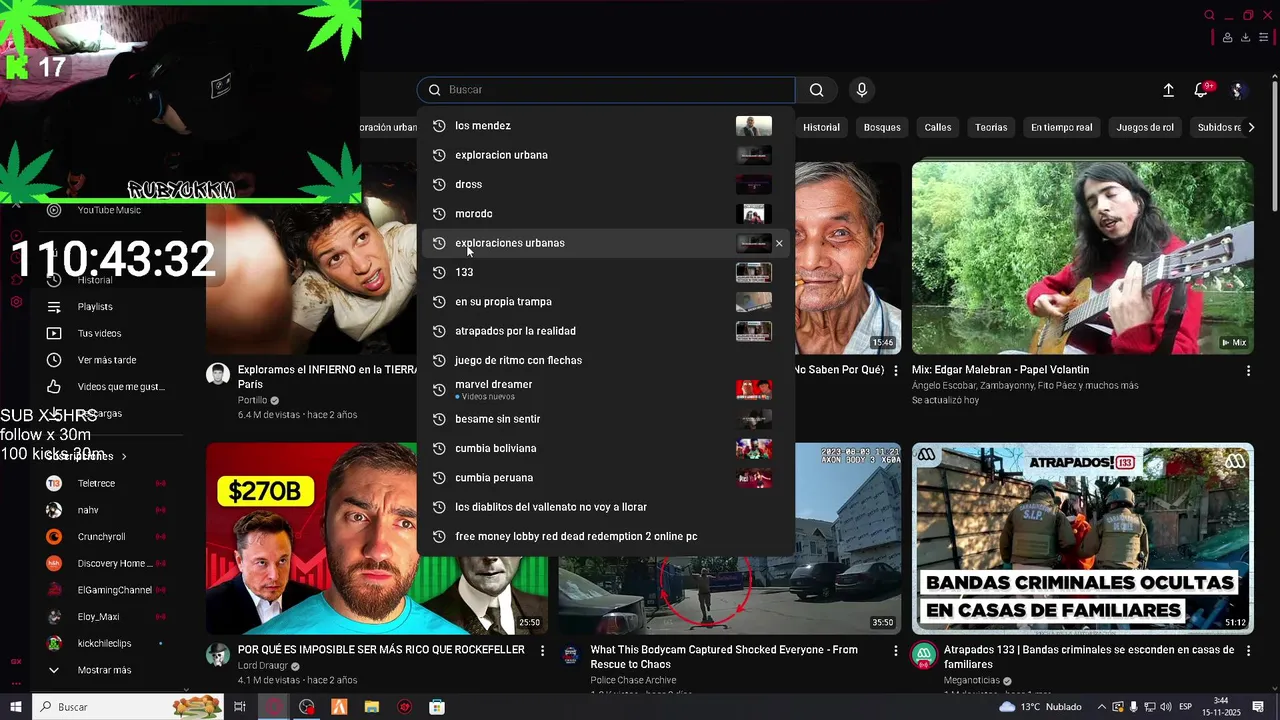
Task: Select the Juegos de rol filter chip
Action: coord(1145,127)
